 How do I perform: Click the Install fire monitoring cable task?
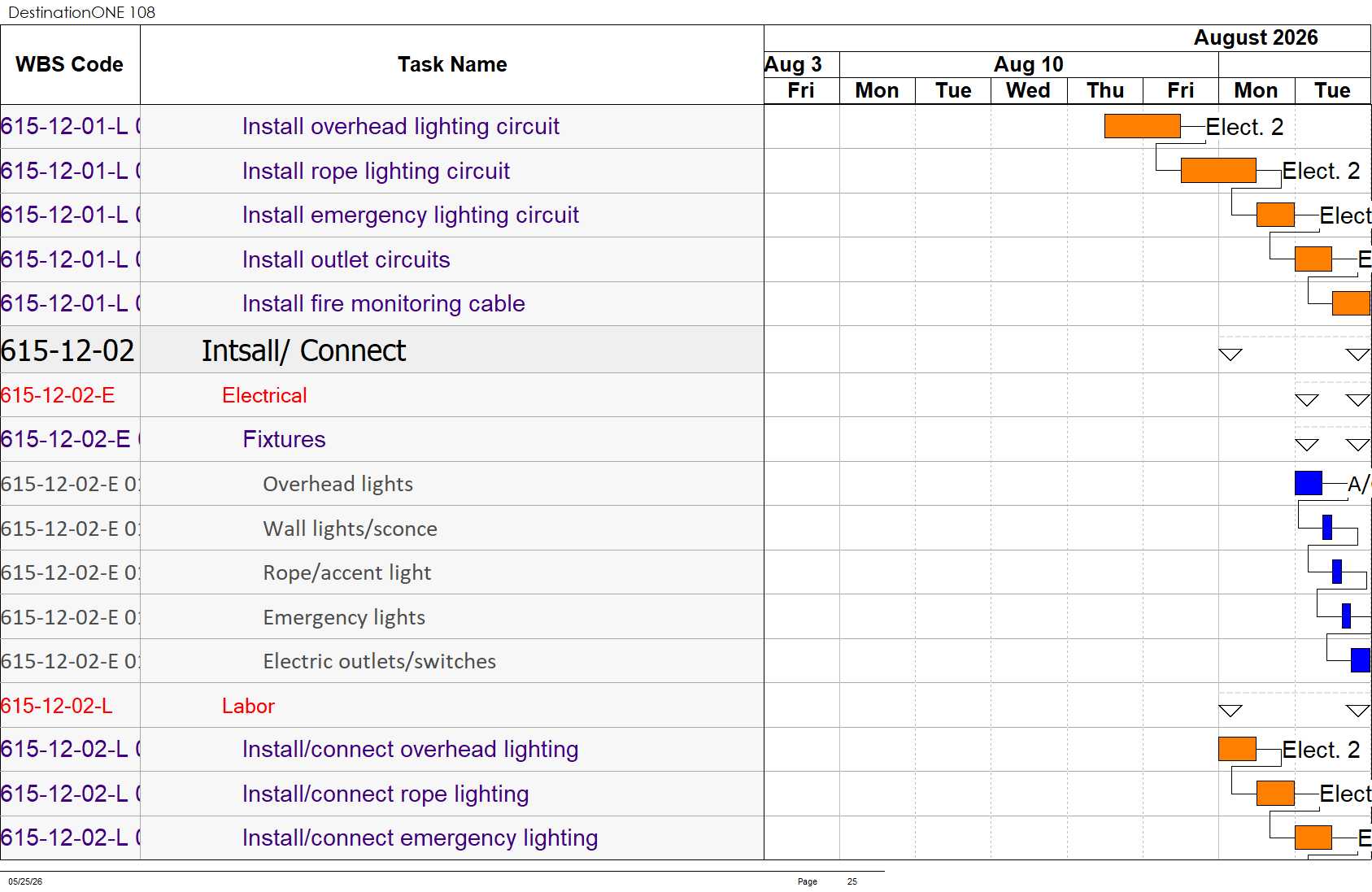[383, 303]
